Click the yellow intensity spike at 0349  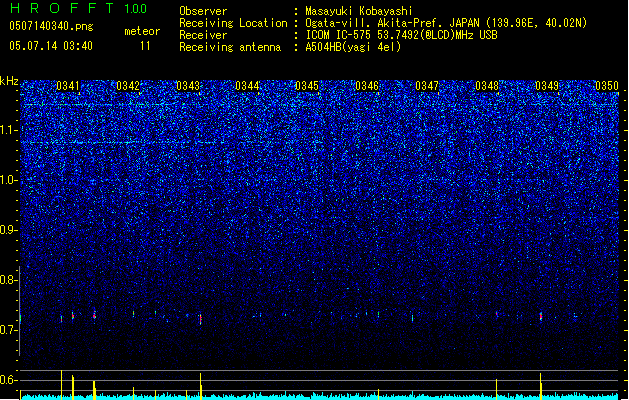541,386
